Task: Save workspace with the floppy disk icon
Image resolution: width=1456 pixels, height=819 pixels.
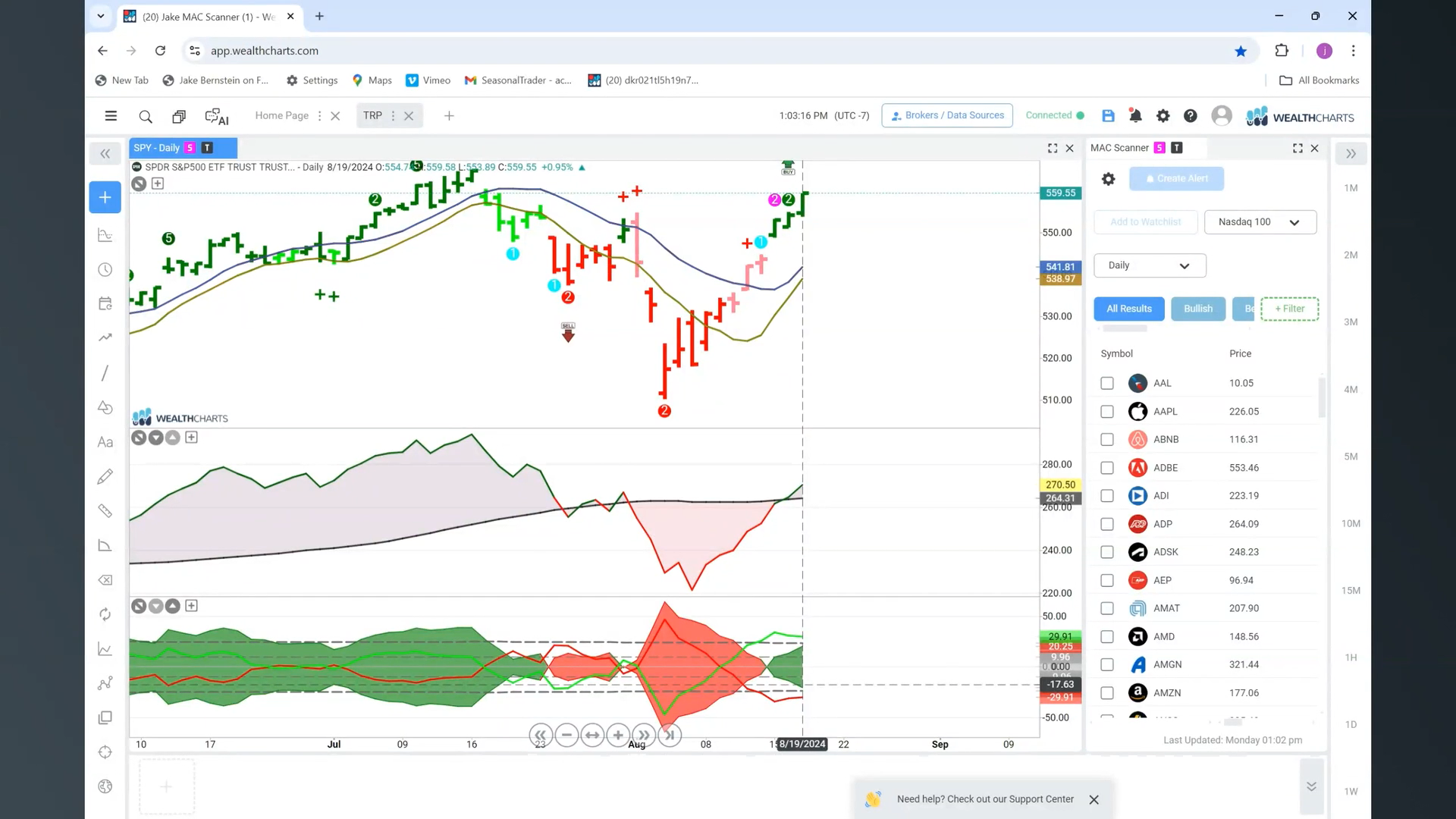Action: (x=1108, y=115)
